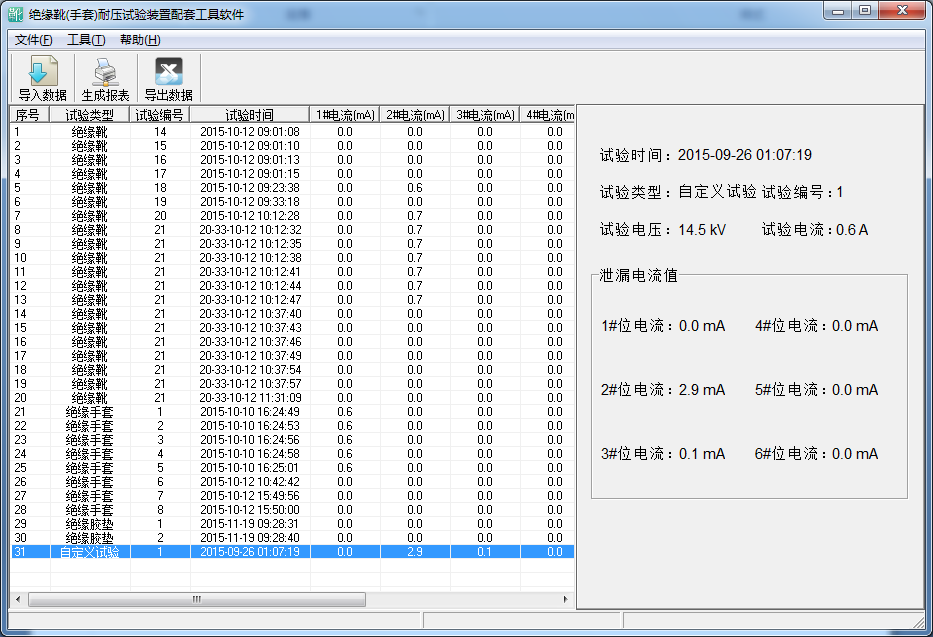The height and width of the screenshot is (637, 933).
Task: Click the 生成报表 printer icon
Action: tap(105, 73)
